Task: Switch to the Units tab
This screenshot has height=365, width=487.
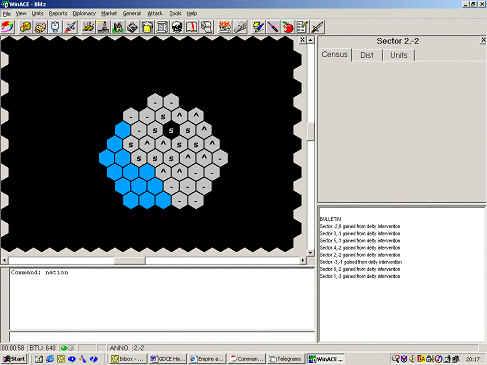Action: click(x=399, y=55)
